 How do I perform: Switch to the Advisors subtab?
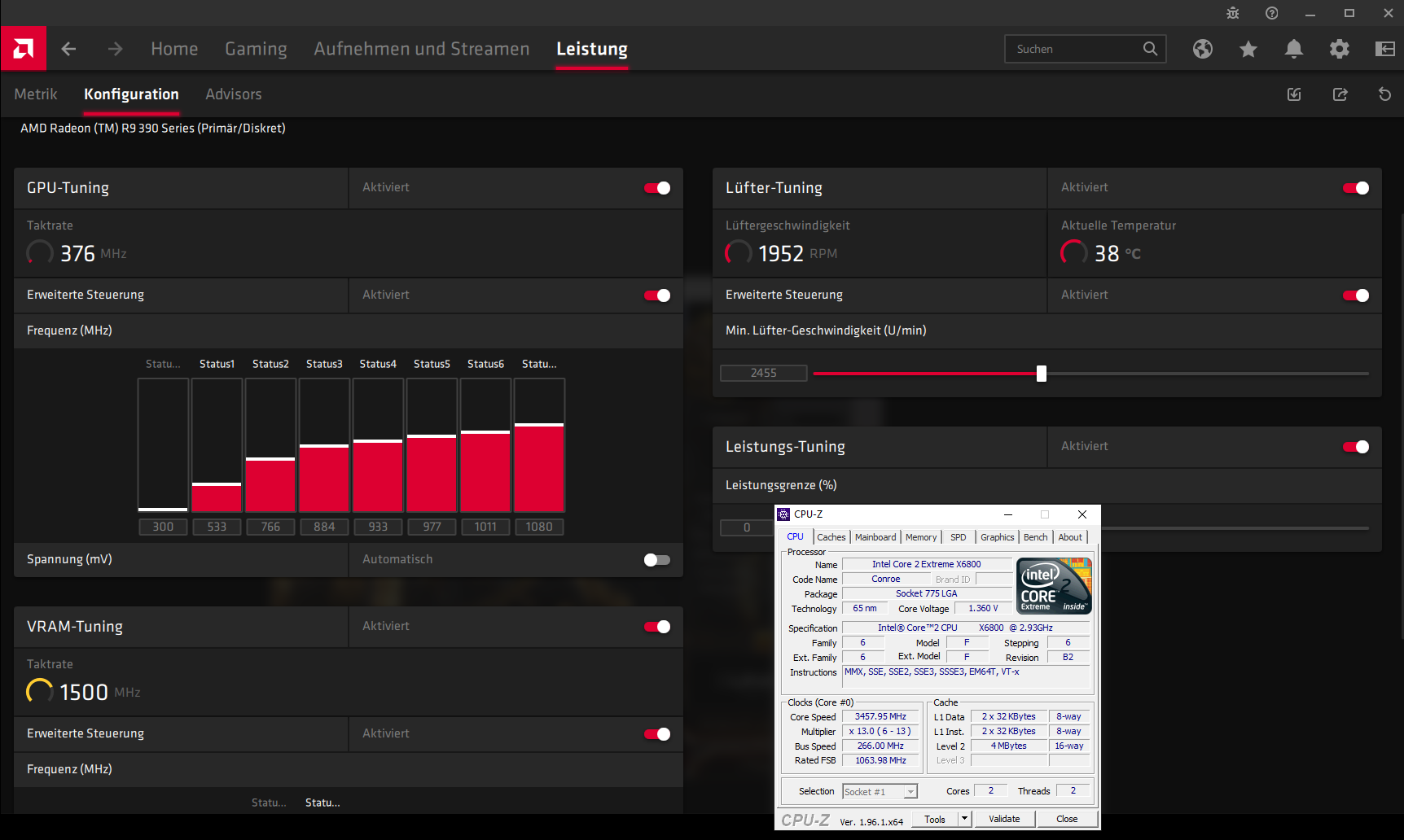tap(234, 94)
